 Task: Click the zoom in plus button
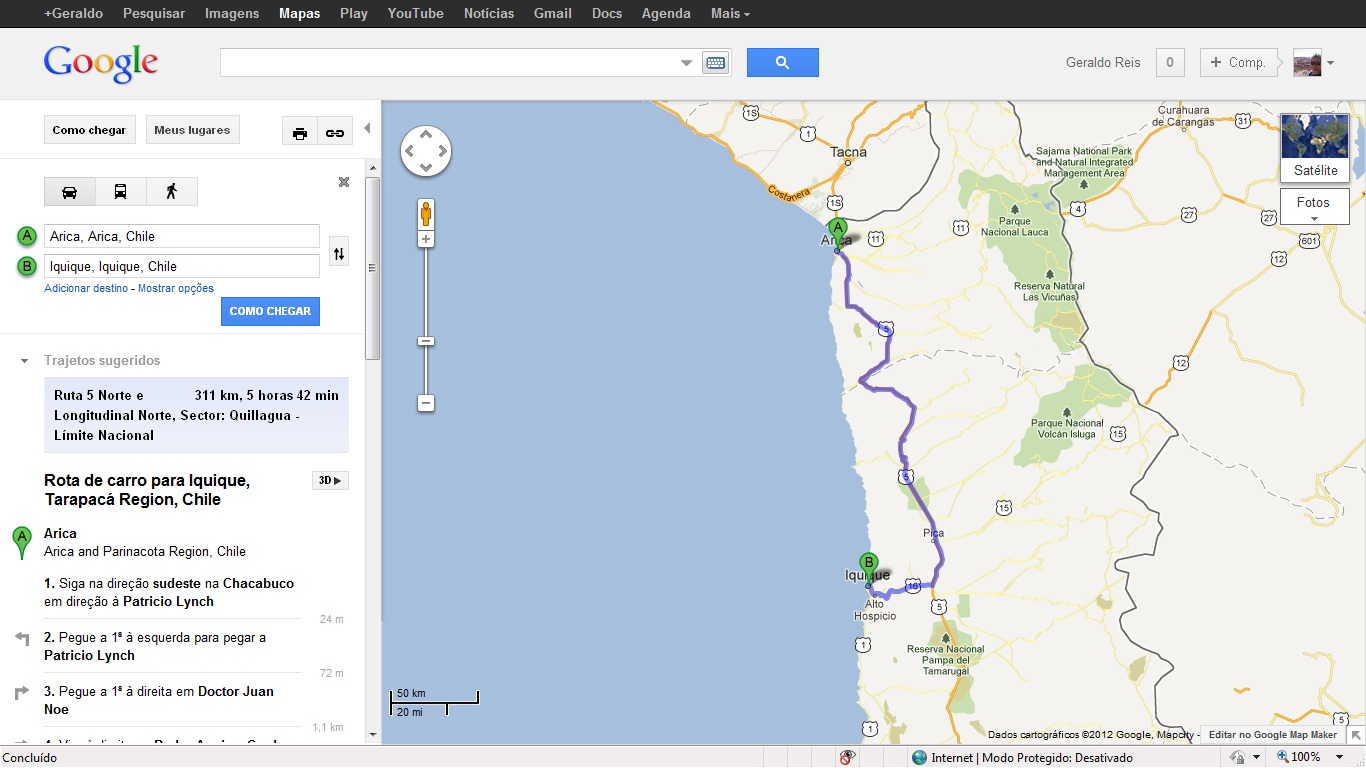pos(426,240)
